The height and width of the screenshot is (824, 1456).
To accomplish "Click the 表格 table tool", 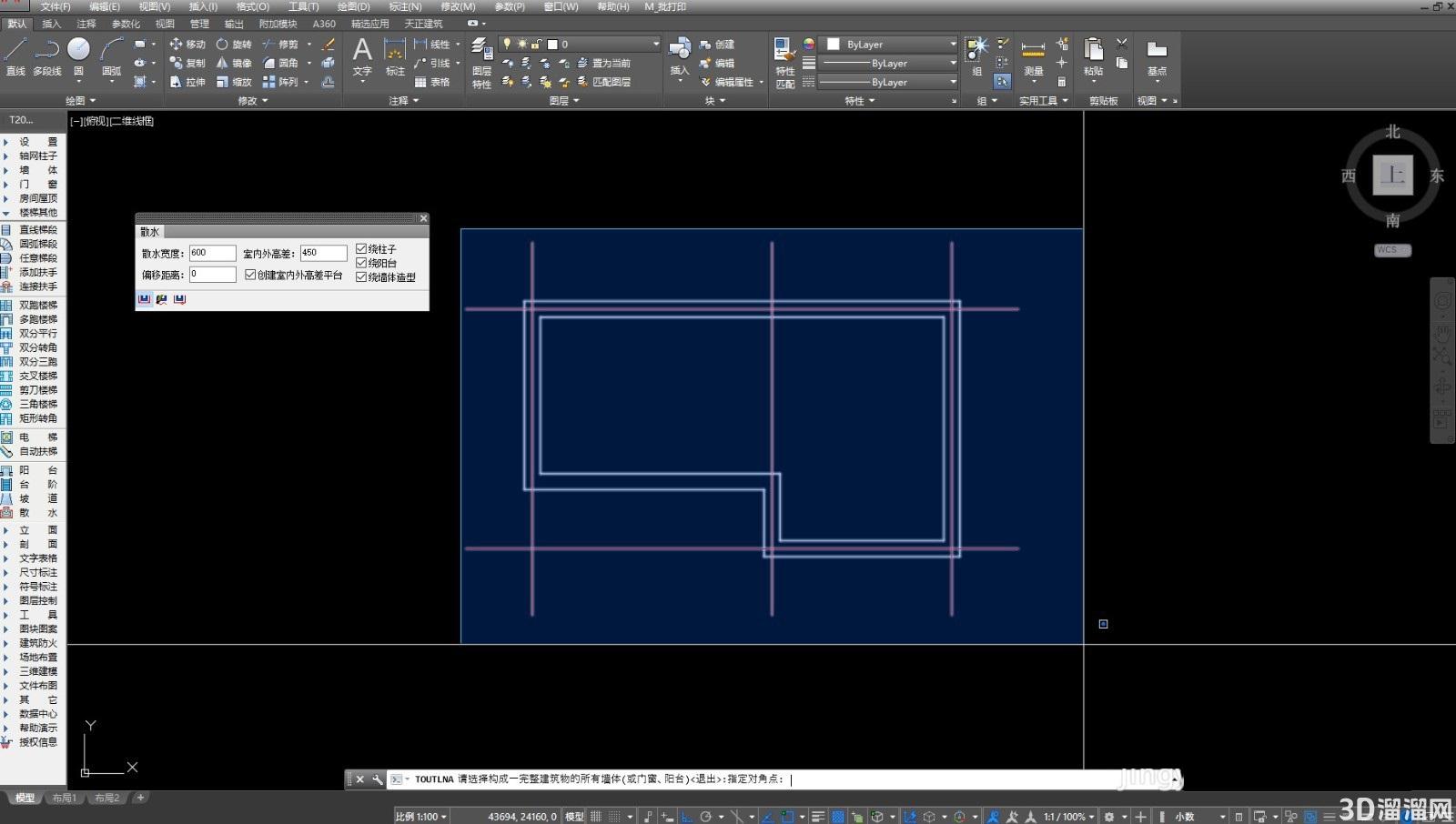I will click(432, 82).
